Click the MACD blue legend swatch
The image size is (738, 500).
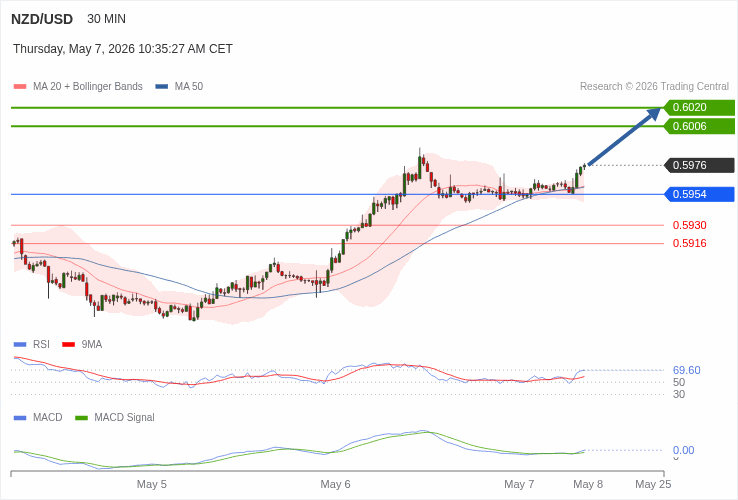[x=20, y=418]
